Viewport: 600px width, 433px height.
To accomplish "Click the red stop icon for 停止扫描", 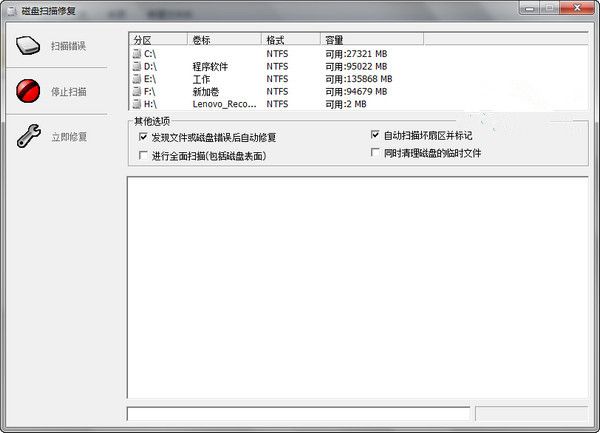I will click(x=28, y=91).
